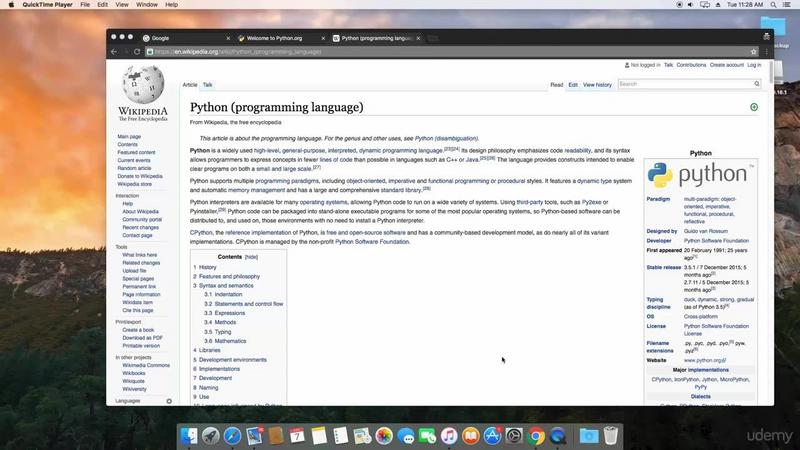Open the Edit menu in the menu bar
Viewport: 800px width, 450px height.
coord(103,5)
